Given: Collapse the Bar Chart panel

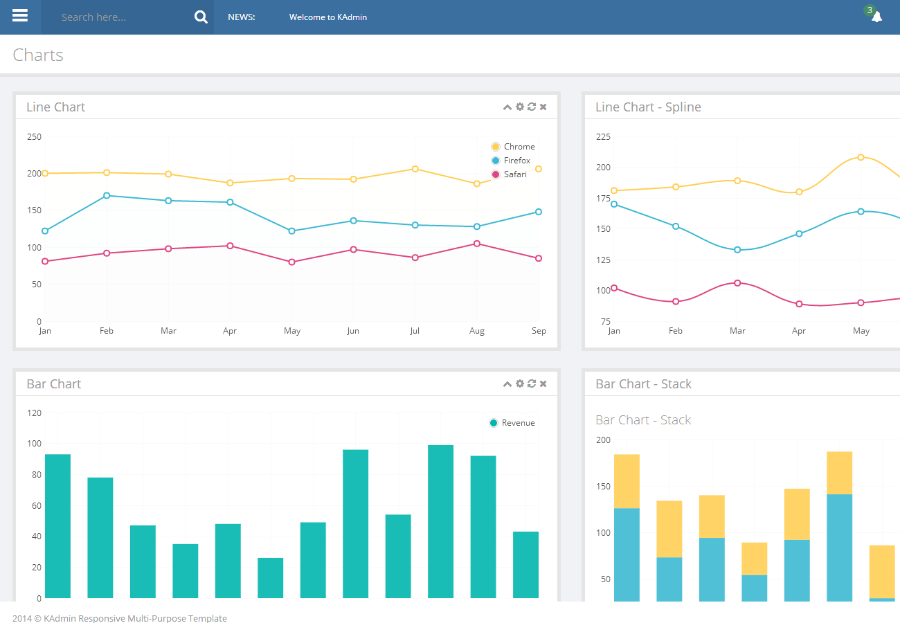Looking at the screenshot, I should [x=507, y=384].
